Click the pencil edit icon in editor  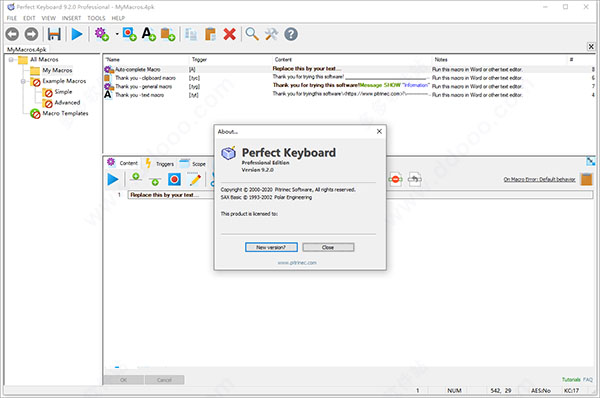195,179
